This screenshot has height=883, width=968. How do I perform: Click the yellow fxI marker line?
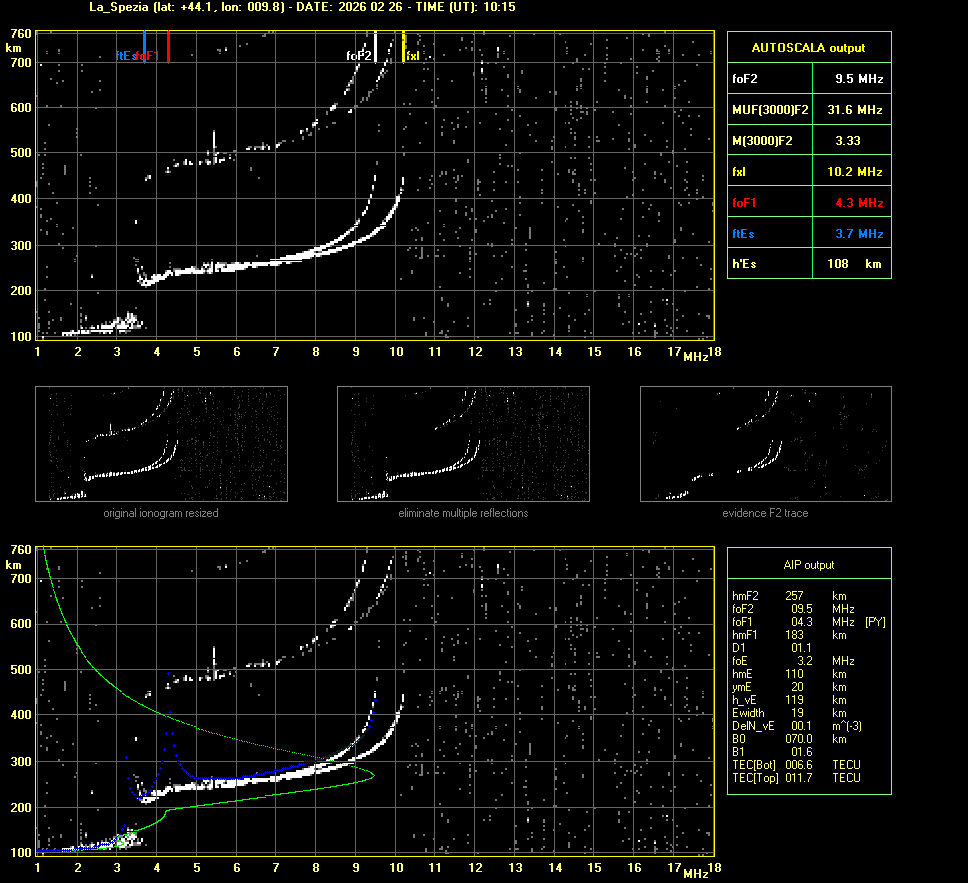403,46
